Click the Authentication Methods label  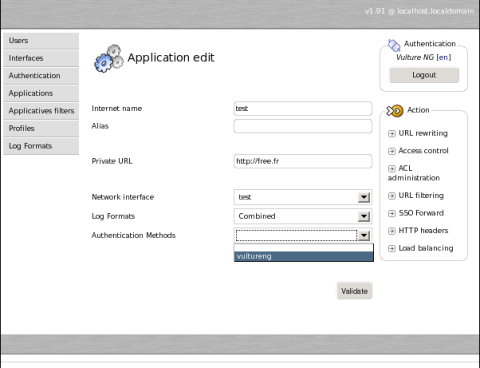(133, 235)
